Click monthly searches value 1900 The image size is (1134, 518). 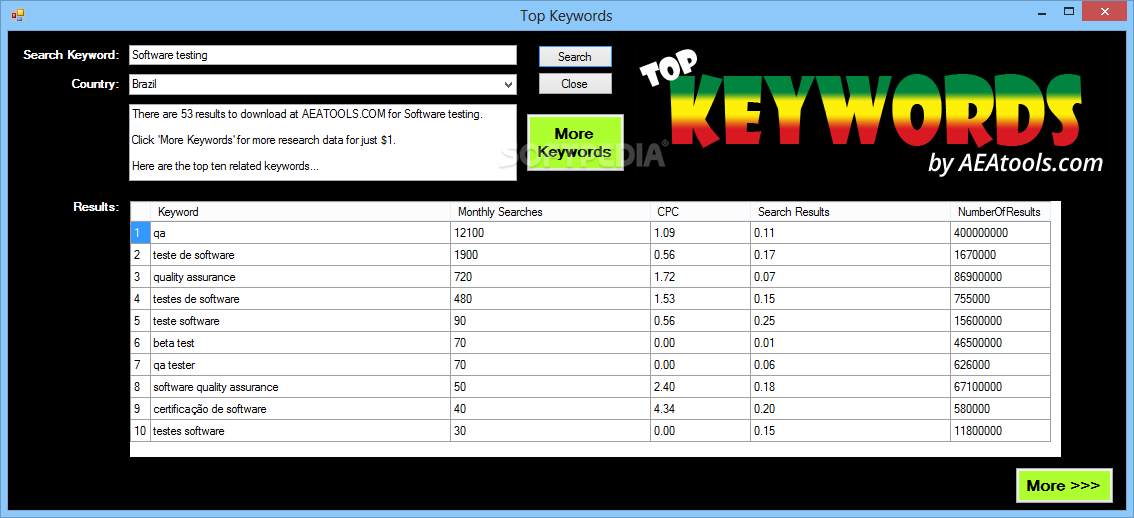550,255
